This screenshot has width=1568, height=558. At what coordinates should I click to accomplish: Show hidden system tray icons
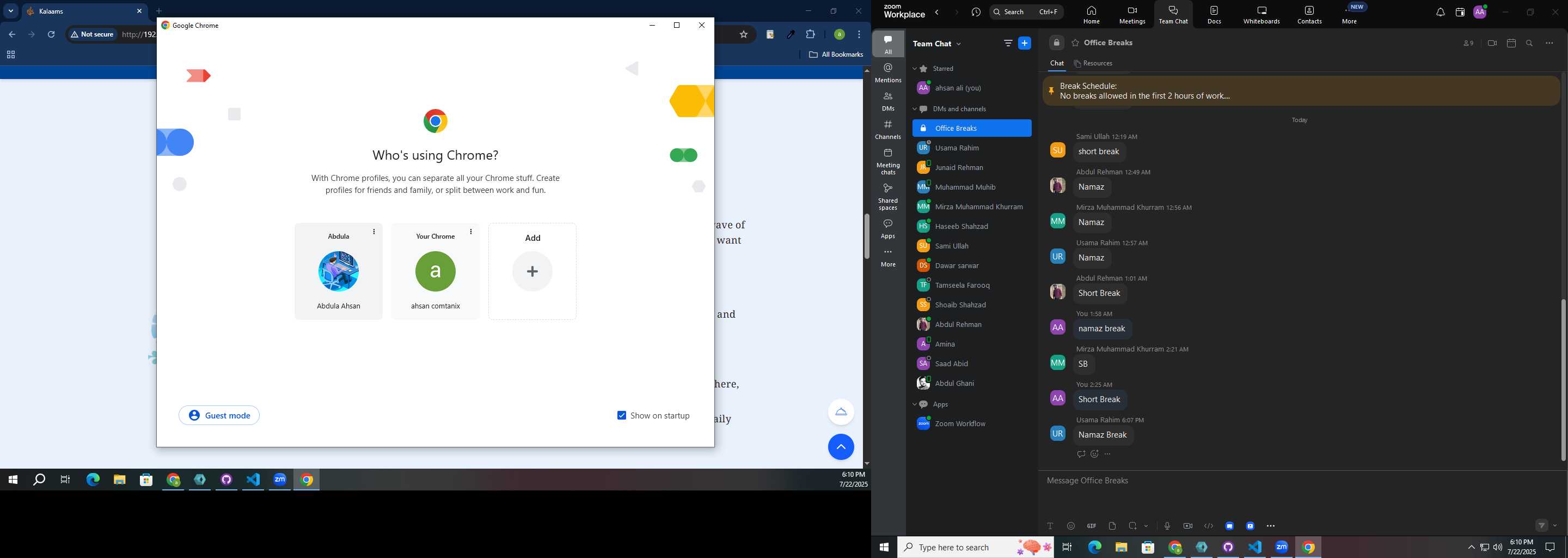pyautogui.click(x=1471, y=548)
